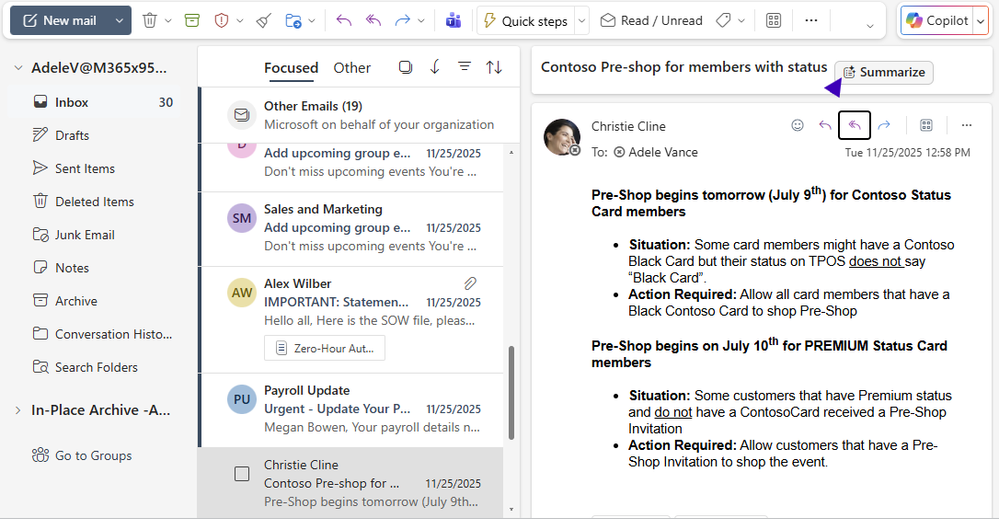
Task: Click Forward icon in message header
Action: coord(884,125)
